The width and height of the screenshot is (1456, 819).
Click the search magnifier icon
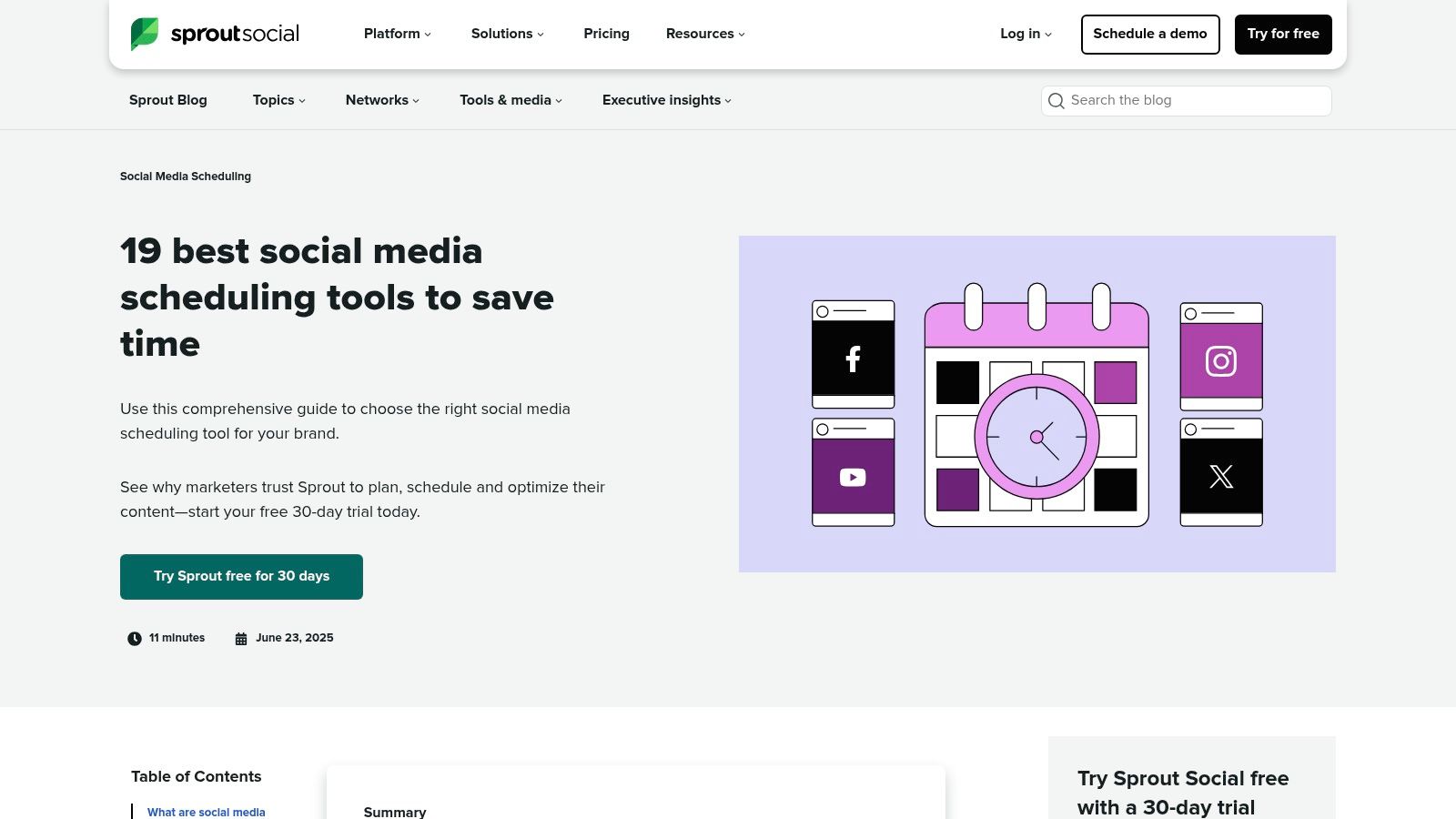(x=1057, y=101)
